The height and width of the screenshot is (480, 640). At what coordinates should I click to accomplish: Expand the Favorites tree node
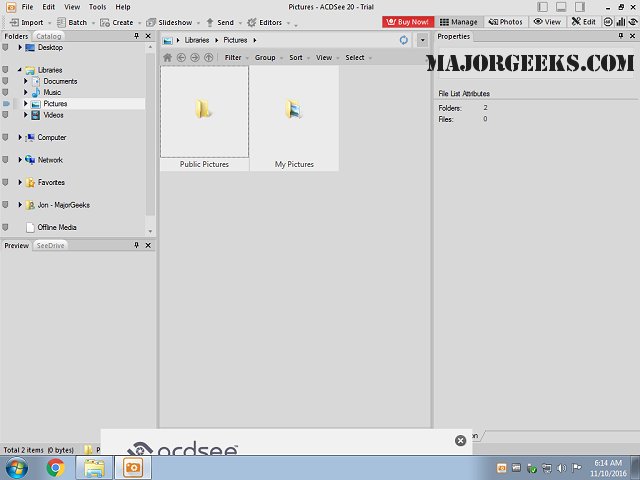[20, 182]
